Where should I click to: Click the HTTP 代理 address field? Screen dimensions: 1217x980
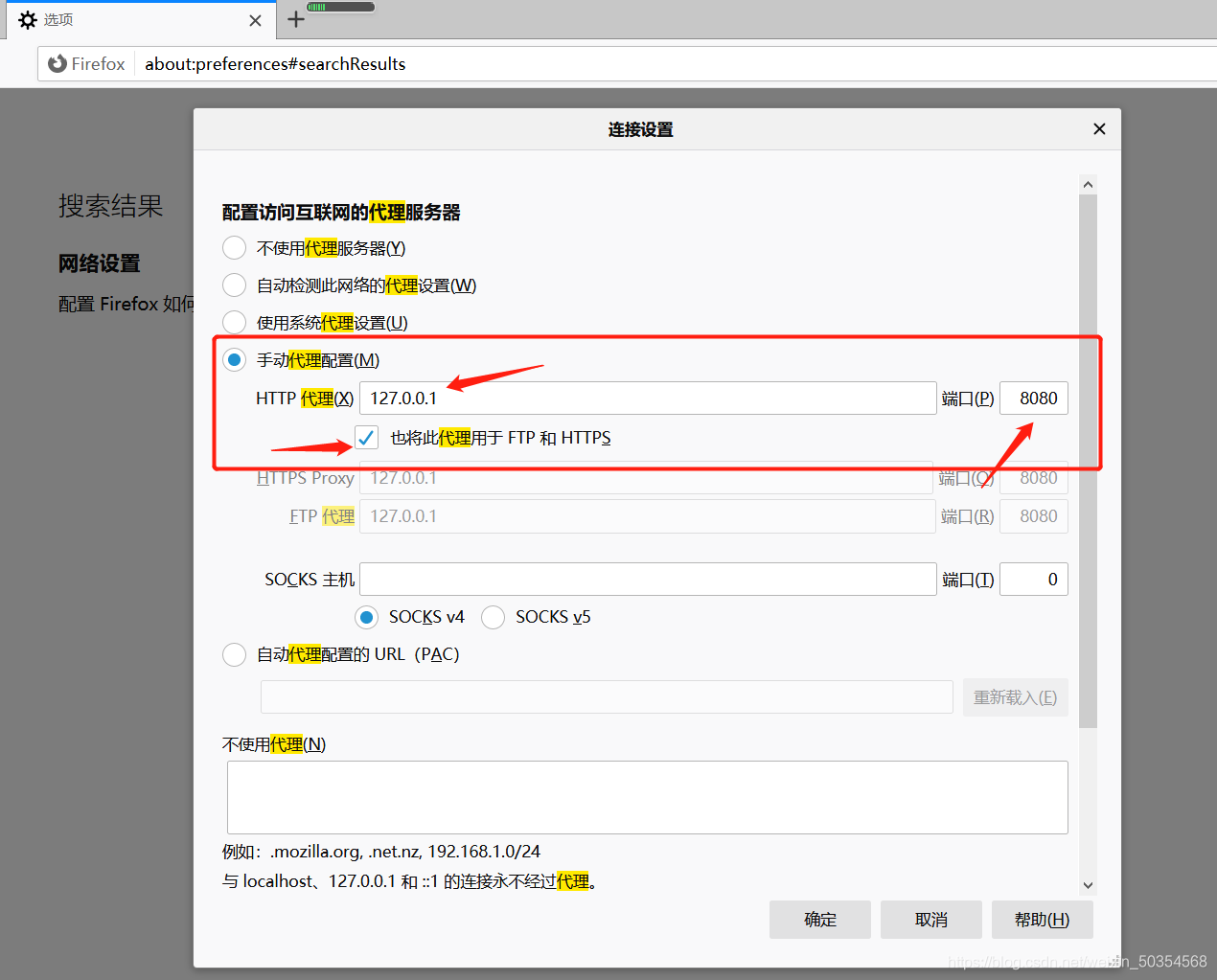648,399
